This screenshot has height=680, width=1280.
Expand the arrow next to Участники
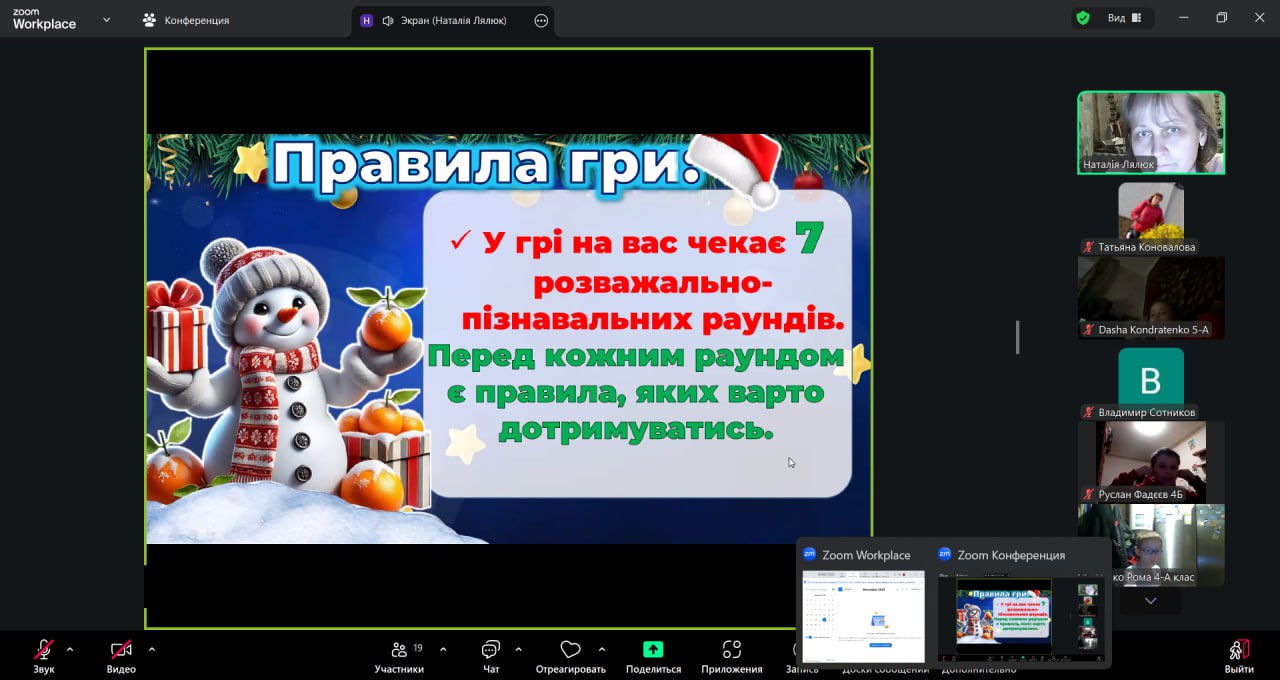[x=443, y=649]
